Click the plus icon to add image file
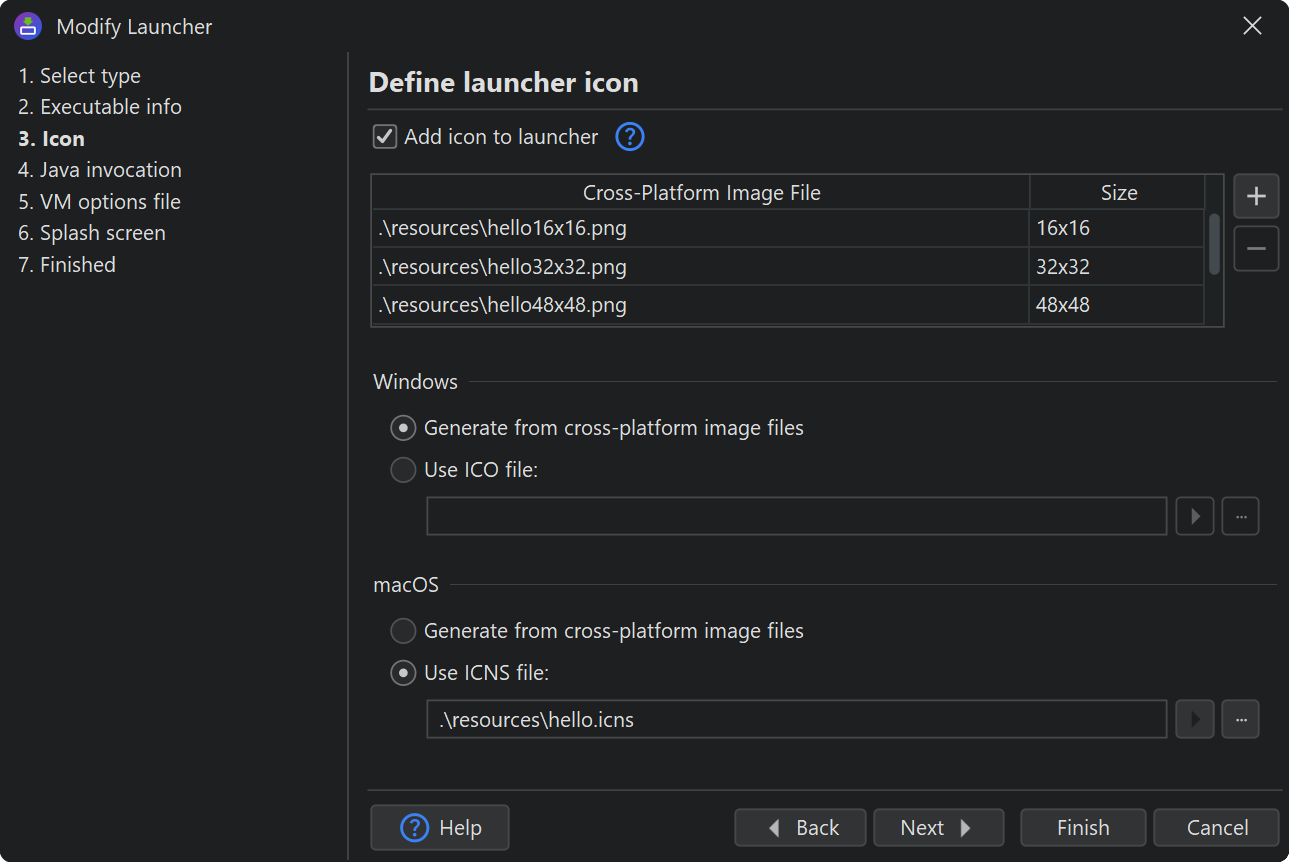 click(x=1256, y=197)
